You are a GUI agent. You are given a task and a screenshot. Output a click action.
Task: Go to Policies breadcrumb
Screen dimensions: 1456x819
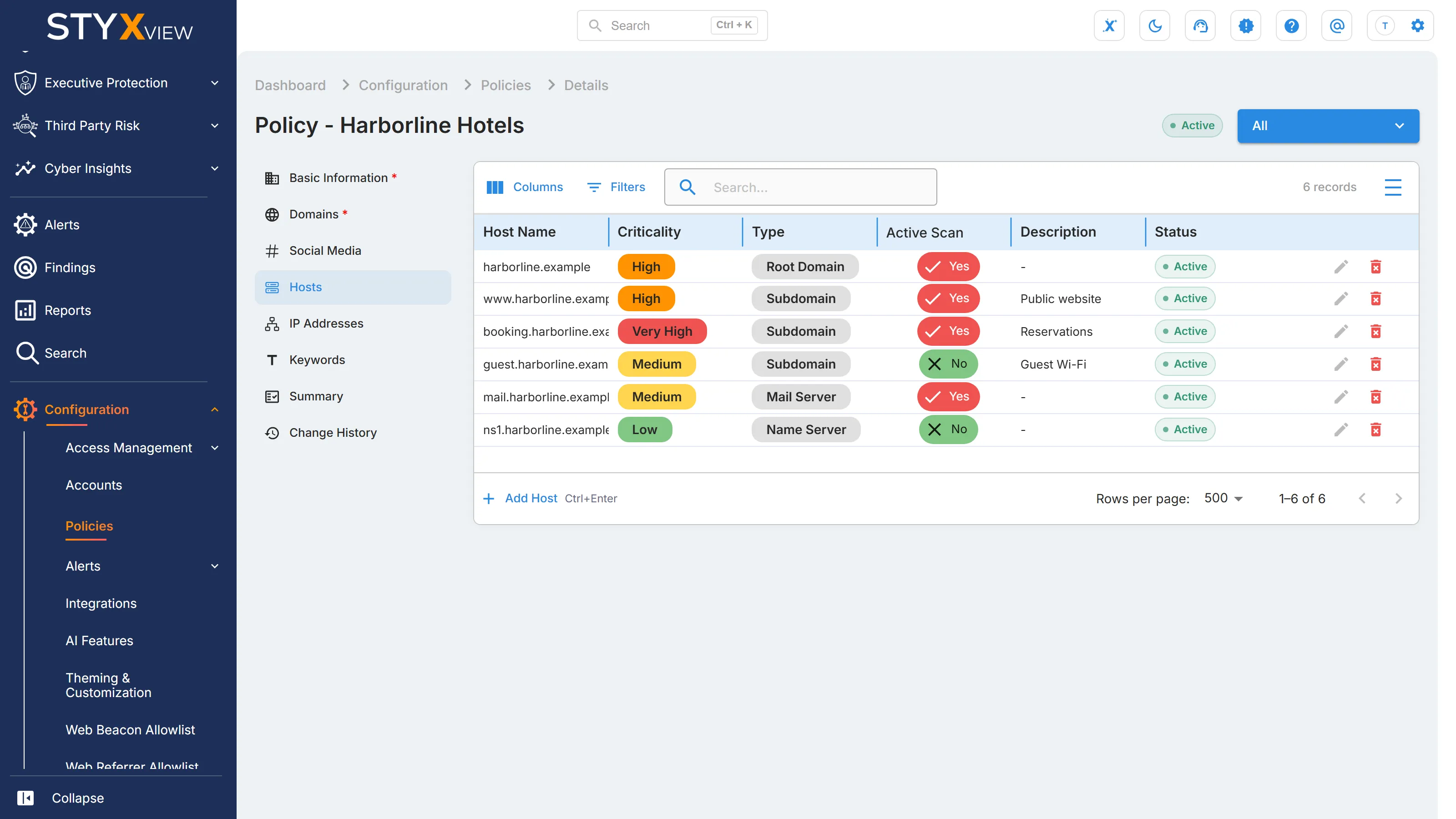point(506,86)
